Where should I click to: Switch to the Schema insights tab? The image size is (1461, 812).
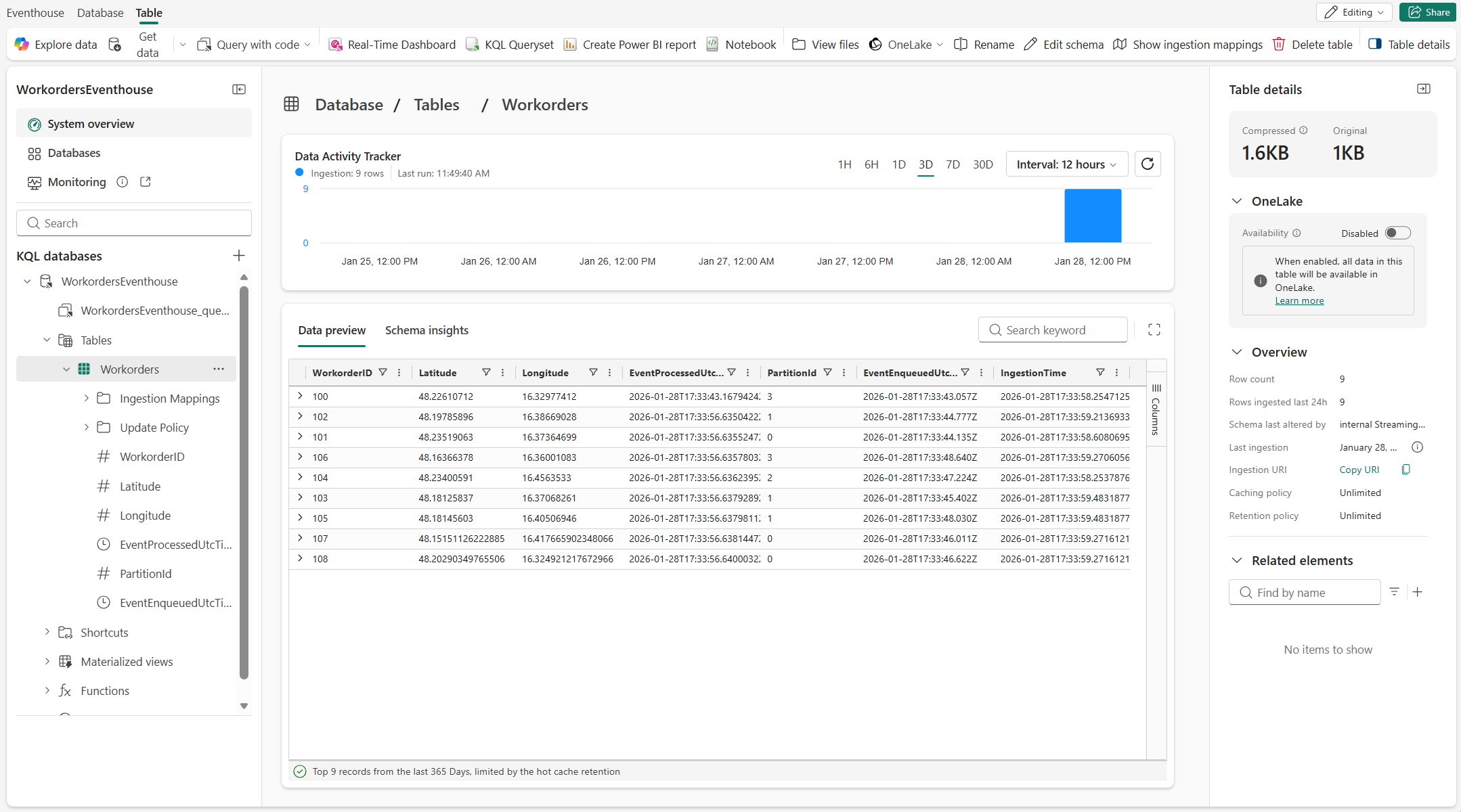coord(427,330)
